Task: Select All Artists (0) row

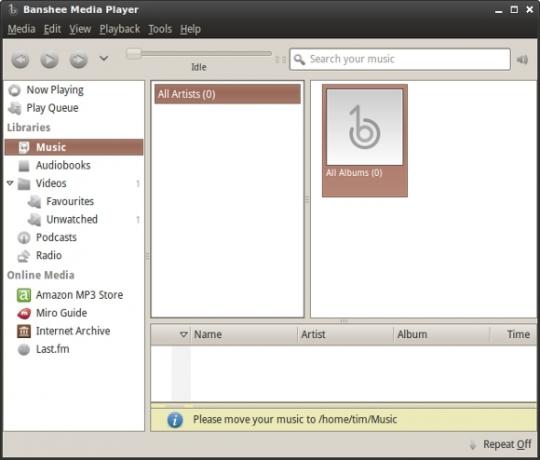Action: (x=227, y=94)
